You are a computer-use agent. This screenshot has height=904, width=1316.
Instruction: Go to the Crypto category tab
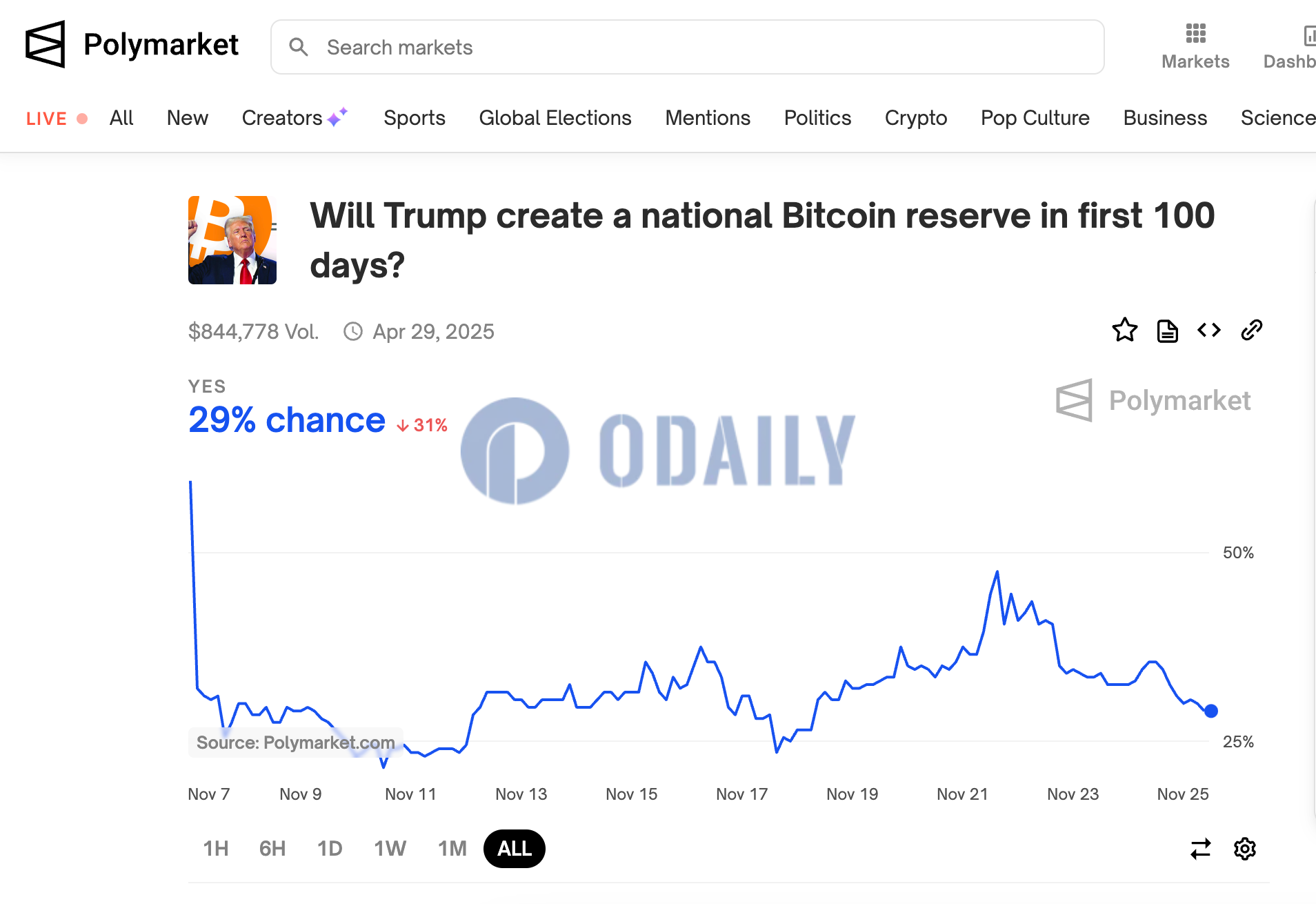tap(916, 118)
